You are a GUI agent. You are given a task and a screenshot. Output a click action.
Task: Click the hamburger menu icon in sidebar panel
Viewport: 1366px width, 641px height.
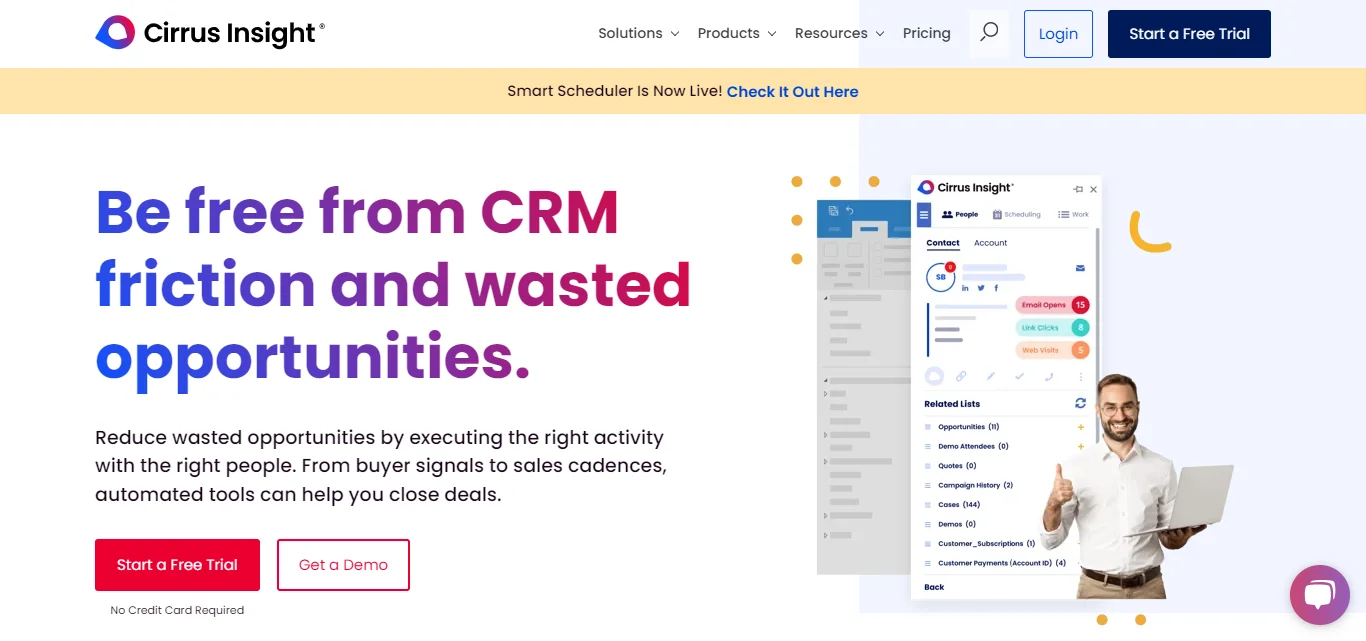924,214
